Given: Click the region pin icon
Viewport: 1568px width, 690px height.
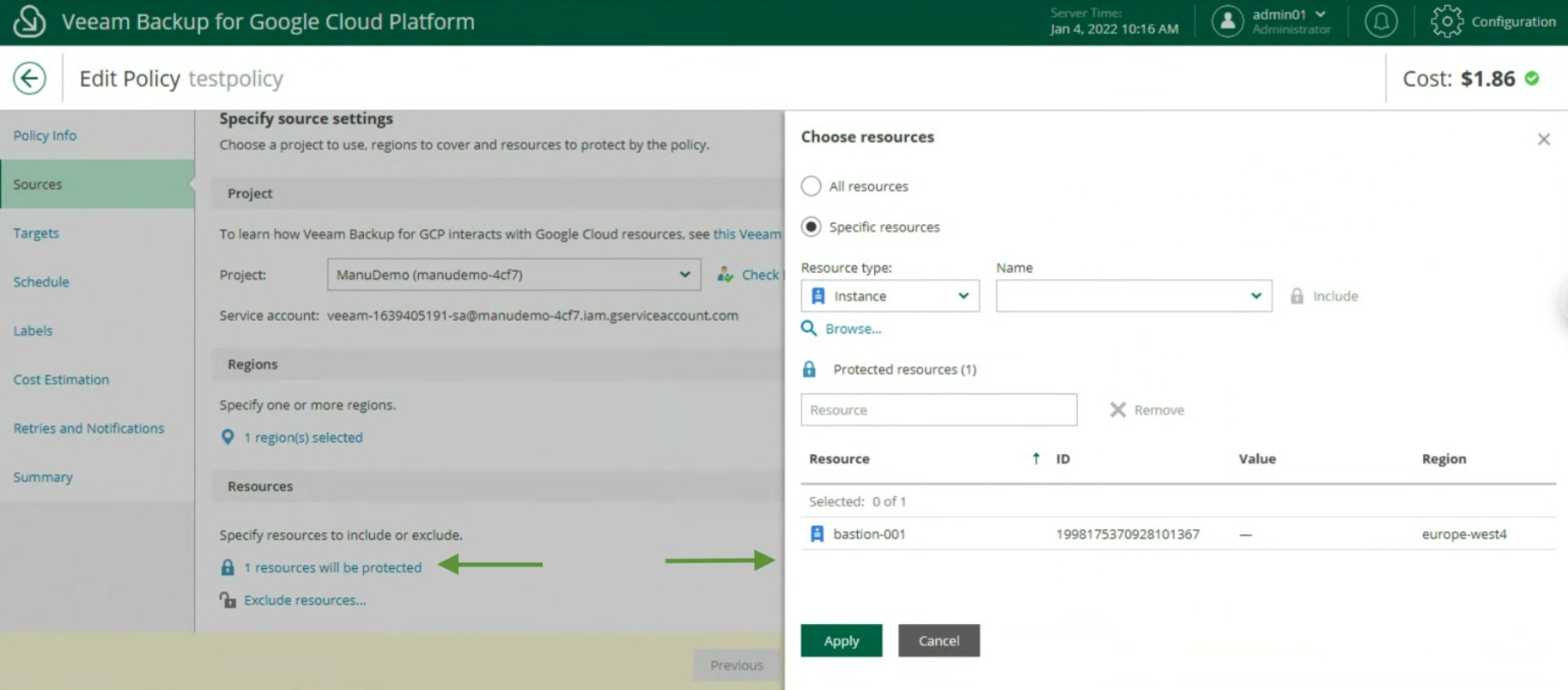Looking at the screenshot, I should tap(228, 437).
